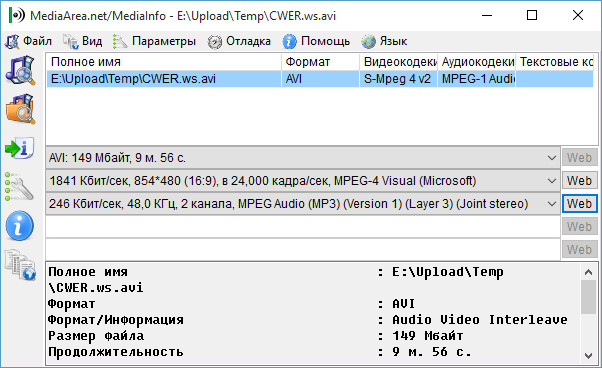
Task: Click the Open Folder sidebar icon
Action: 20,109
